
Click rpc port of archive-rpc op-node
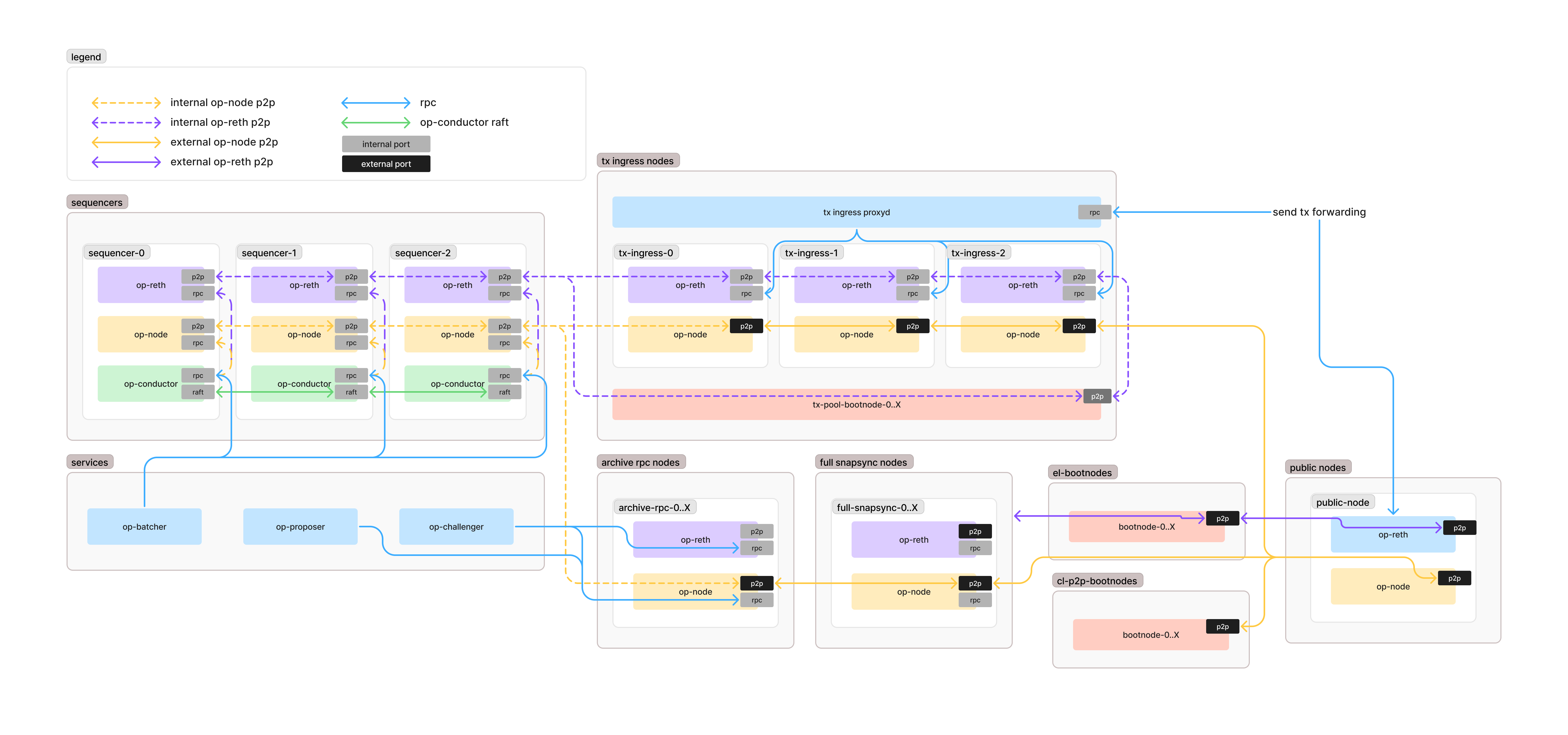pos(757,600)
